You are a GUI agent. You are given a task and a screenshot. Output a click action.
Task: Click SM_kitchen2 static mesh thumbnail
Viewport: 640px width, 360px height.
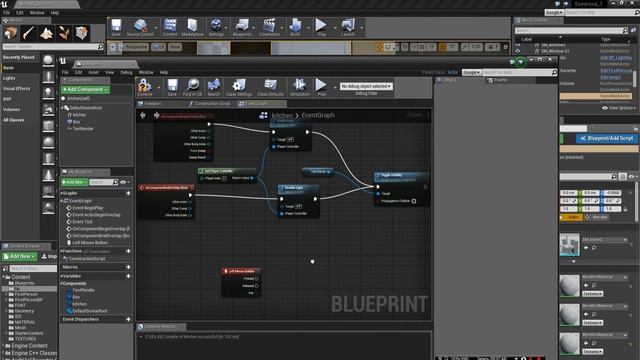pos(570,244)
